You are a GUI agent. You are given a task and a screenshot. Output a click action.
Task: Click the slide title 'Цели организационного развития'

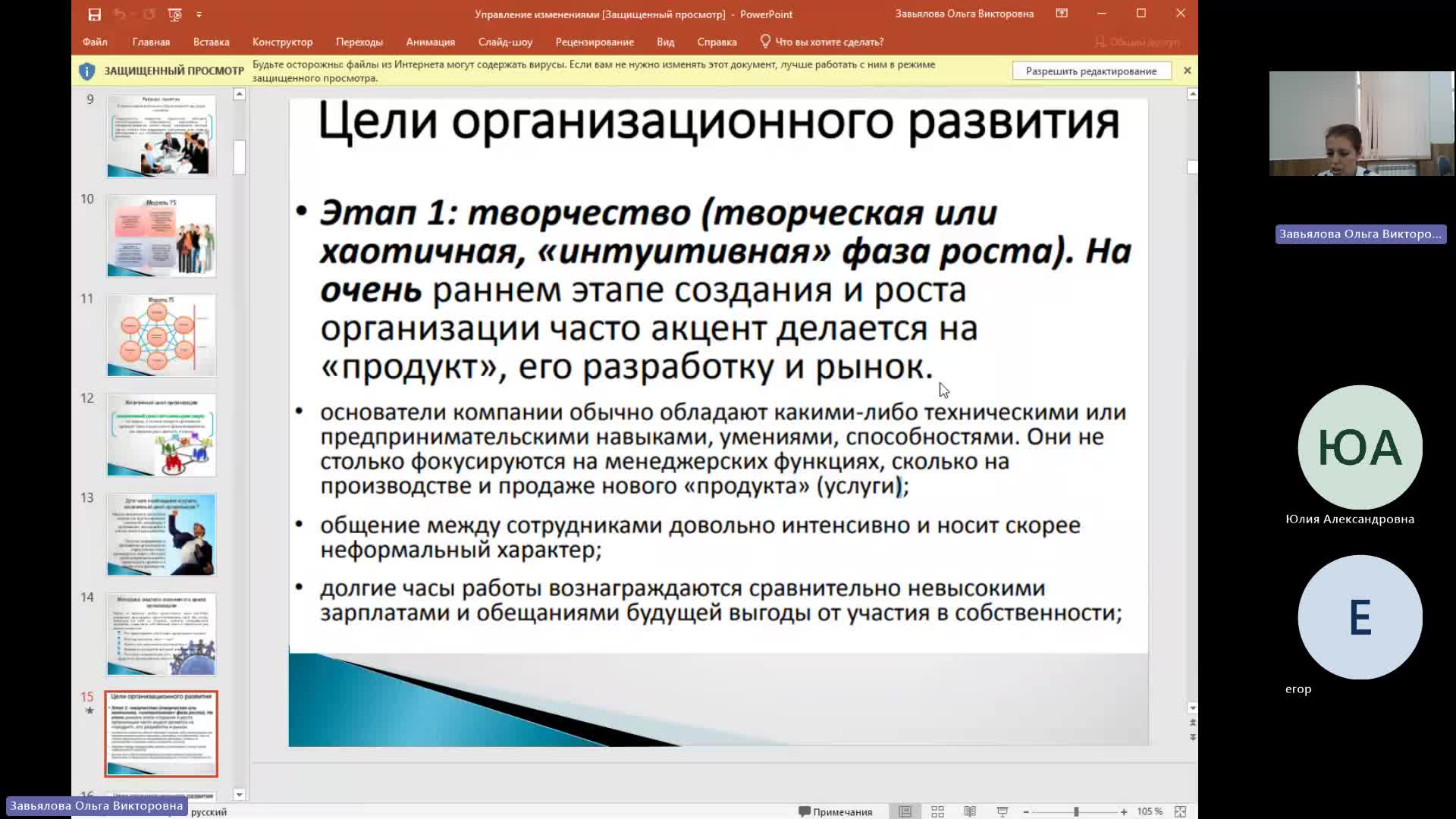pyautogui.click(x=718, y=121)
